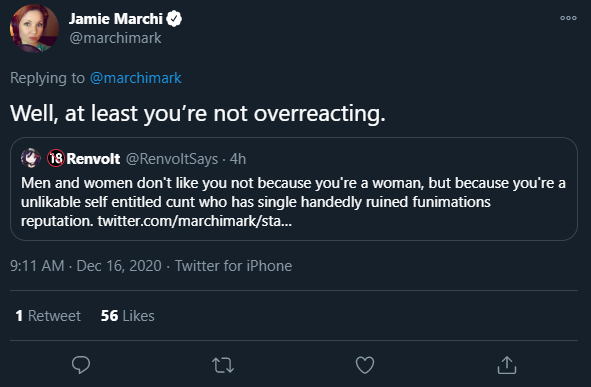Screen dimensions: 591x387
Task: Click the reply speech bubble icon
Action: [81, 365]
